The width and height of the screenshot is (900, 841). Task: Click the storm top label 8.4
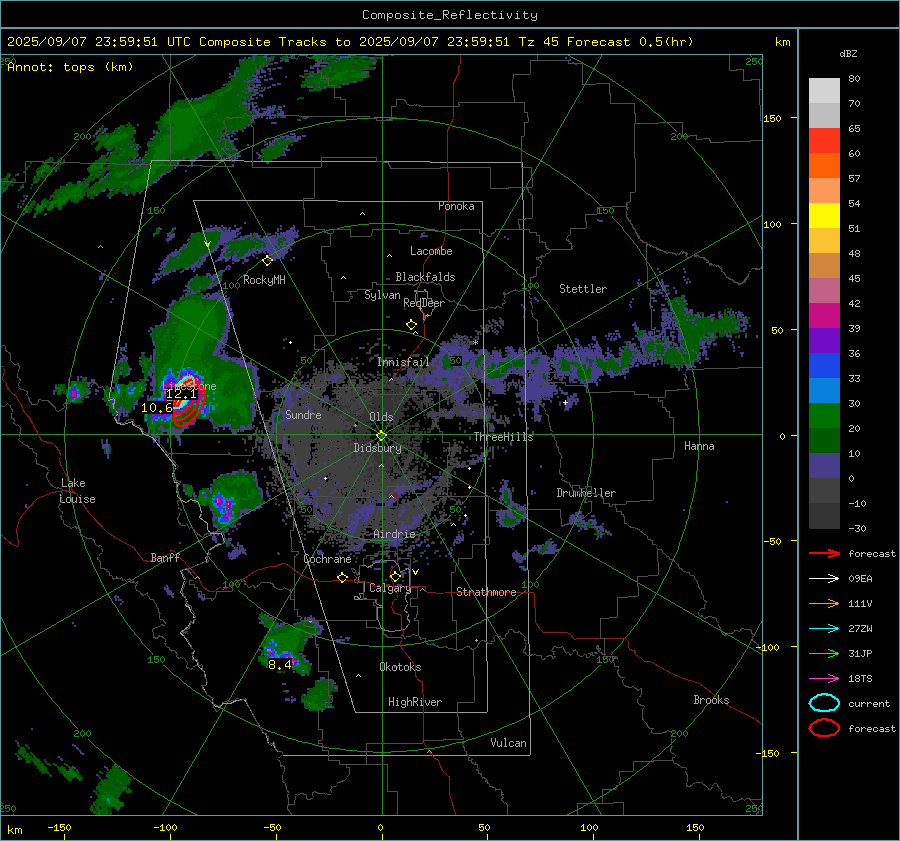click(x=280, y=665)
